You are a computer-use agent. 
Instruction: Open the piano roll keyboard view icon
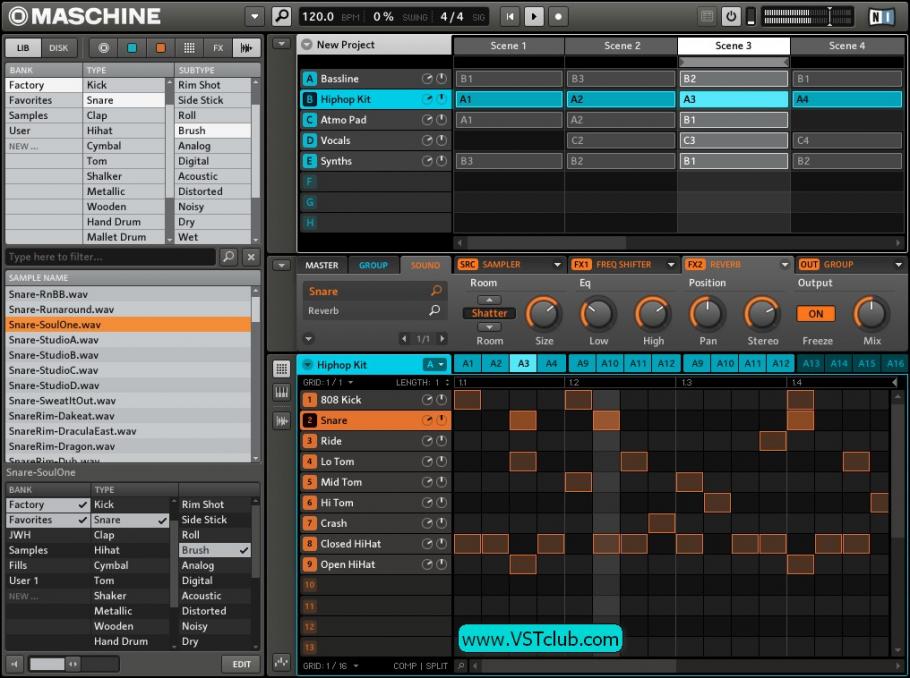[281, 394]
